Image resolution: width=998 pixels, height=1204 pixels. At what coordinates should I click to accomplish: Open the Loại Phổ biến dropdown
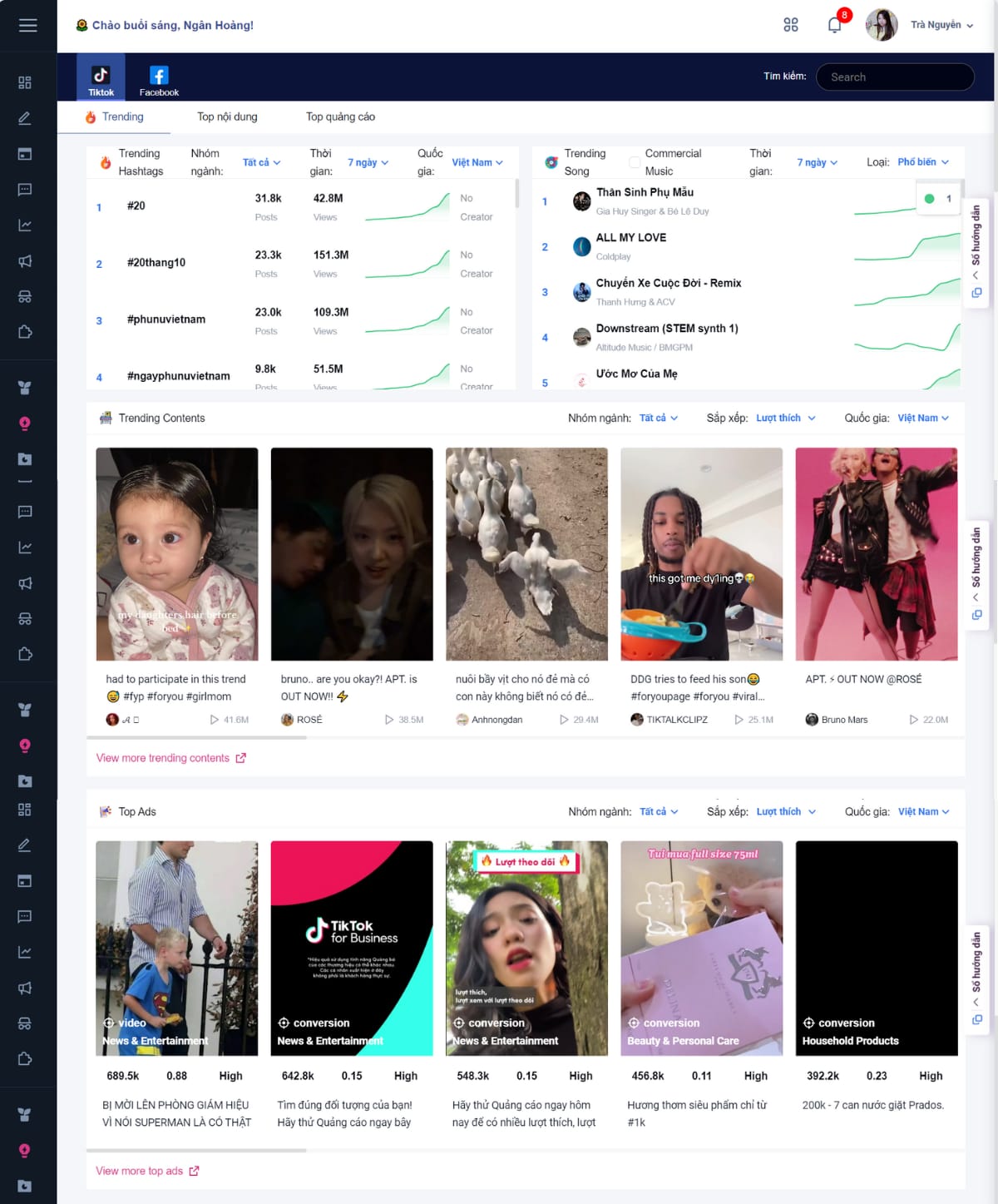point(922,162)
